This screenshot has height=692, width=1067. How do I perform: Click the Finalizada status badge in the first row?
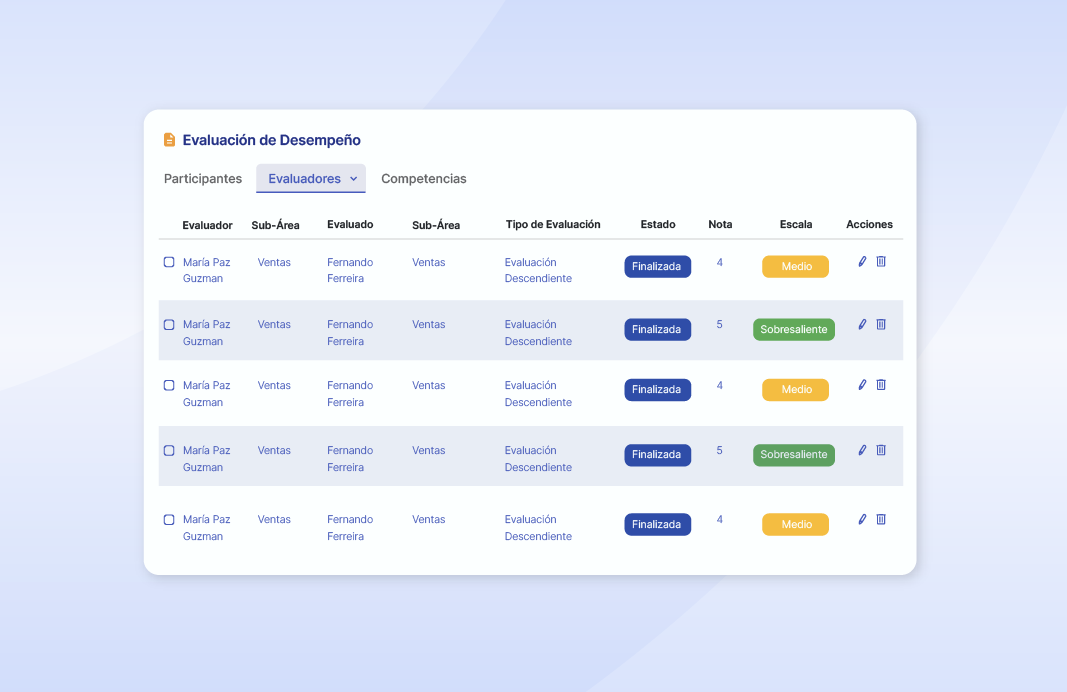657,266
